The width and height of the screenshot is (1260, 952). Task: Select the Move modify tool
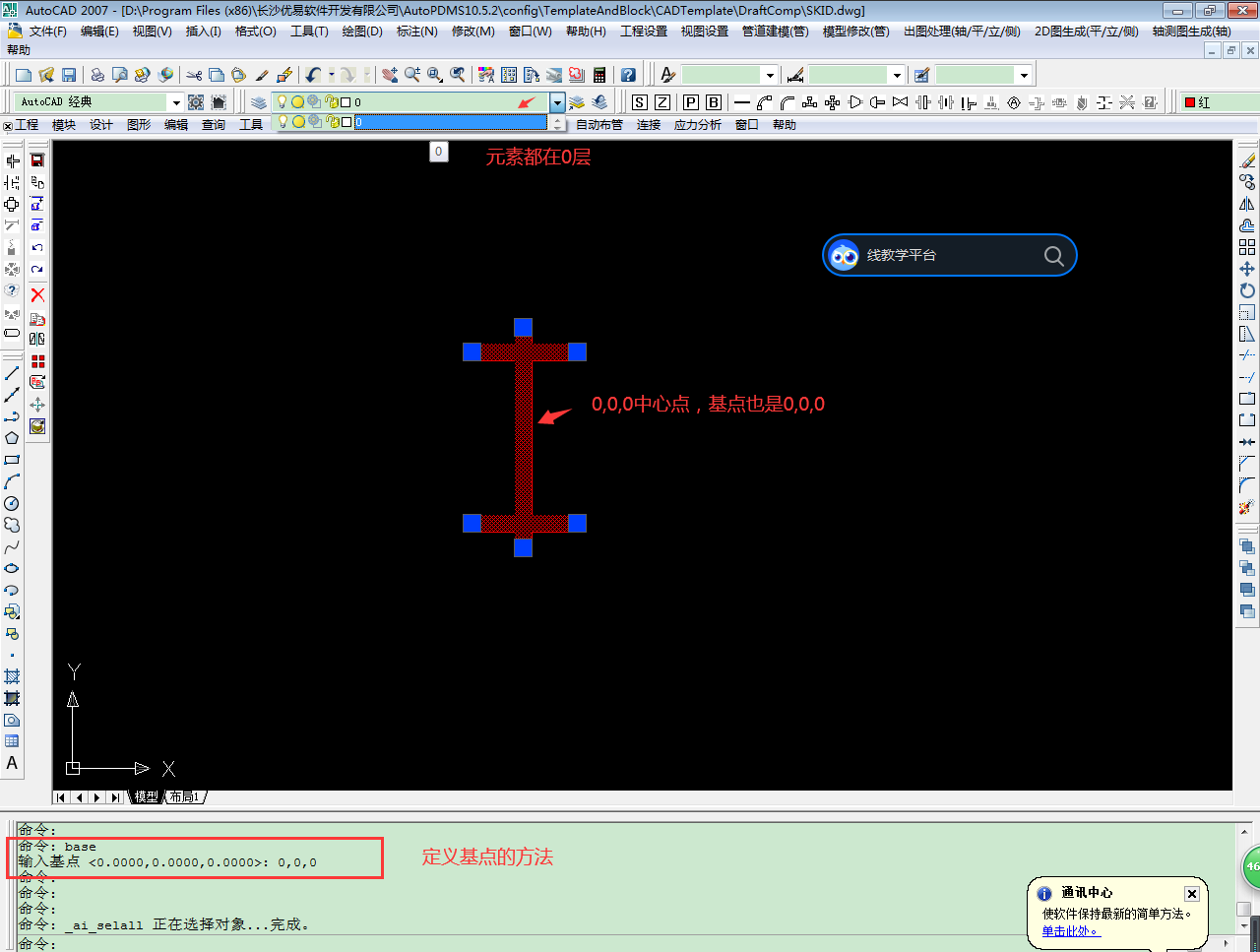(x=1247, y=269)
